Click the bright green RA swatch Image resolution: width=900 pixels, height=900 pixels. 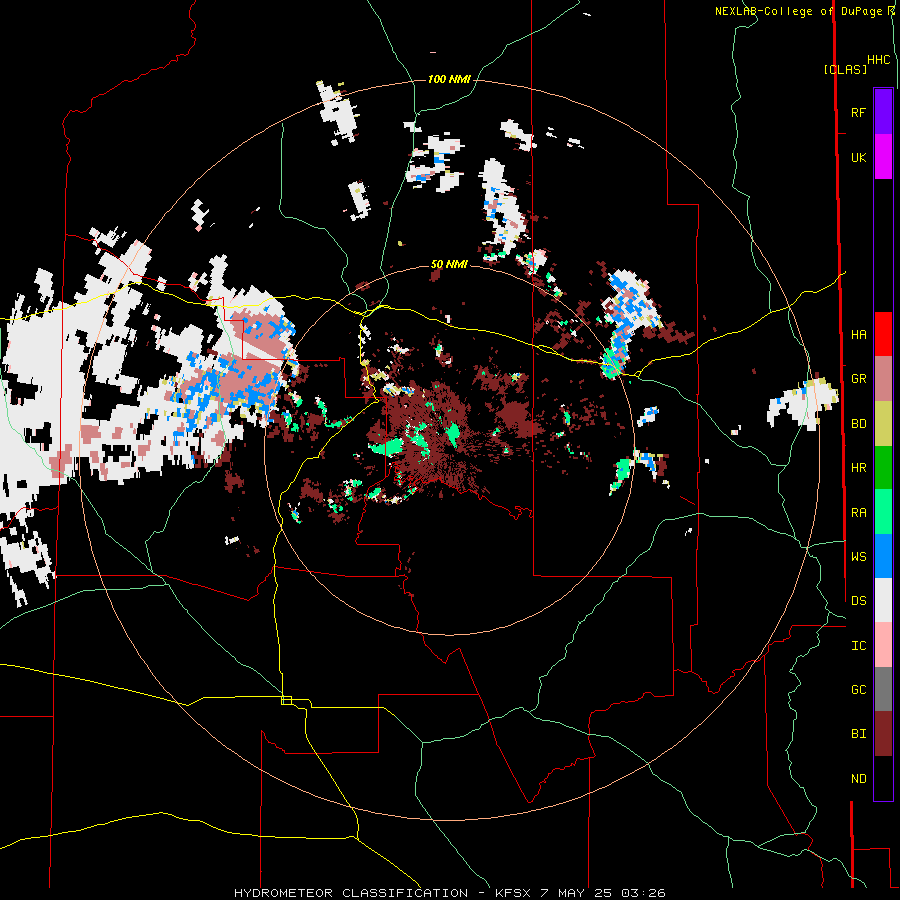pyautogui.click(x=883, y=512)
